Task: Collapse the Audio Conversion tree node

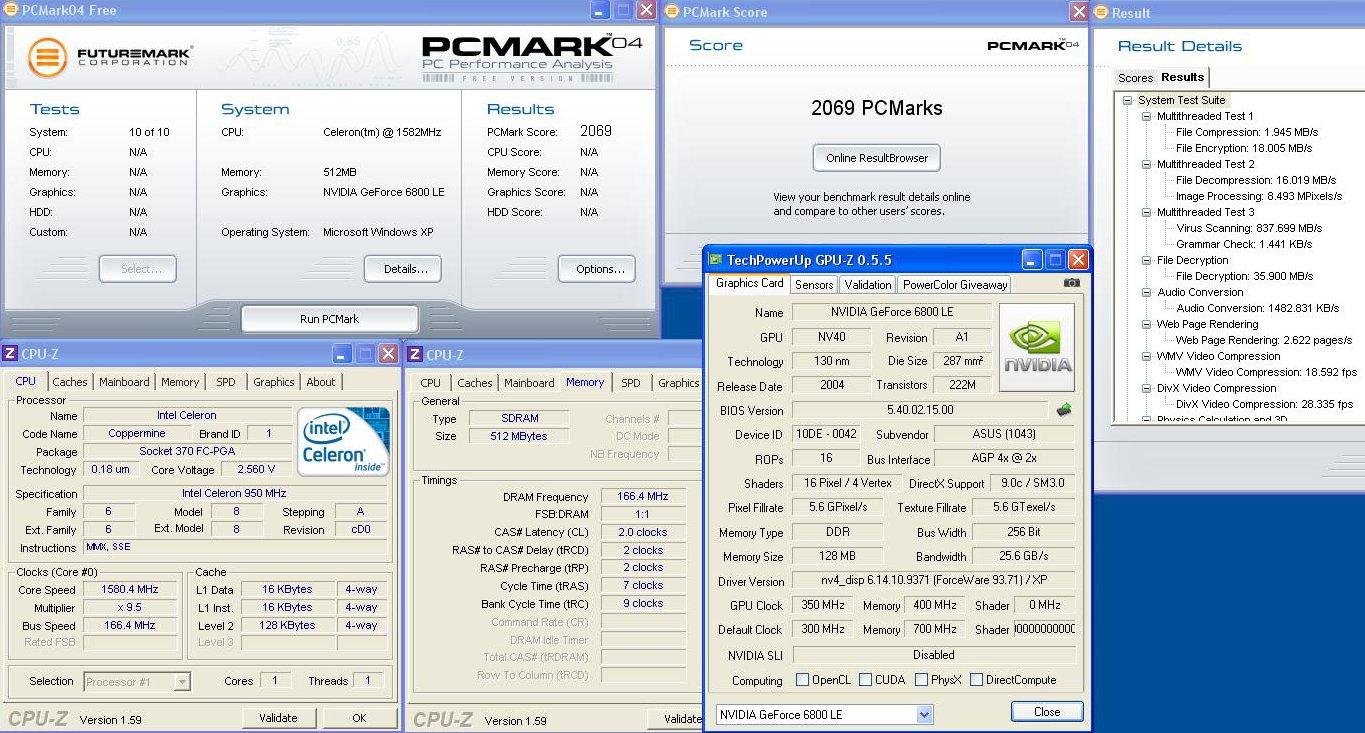Action: 1147,292
